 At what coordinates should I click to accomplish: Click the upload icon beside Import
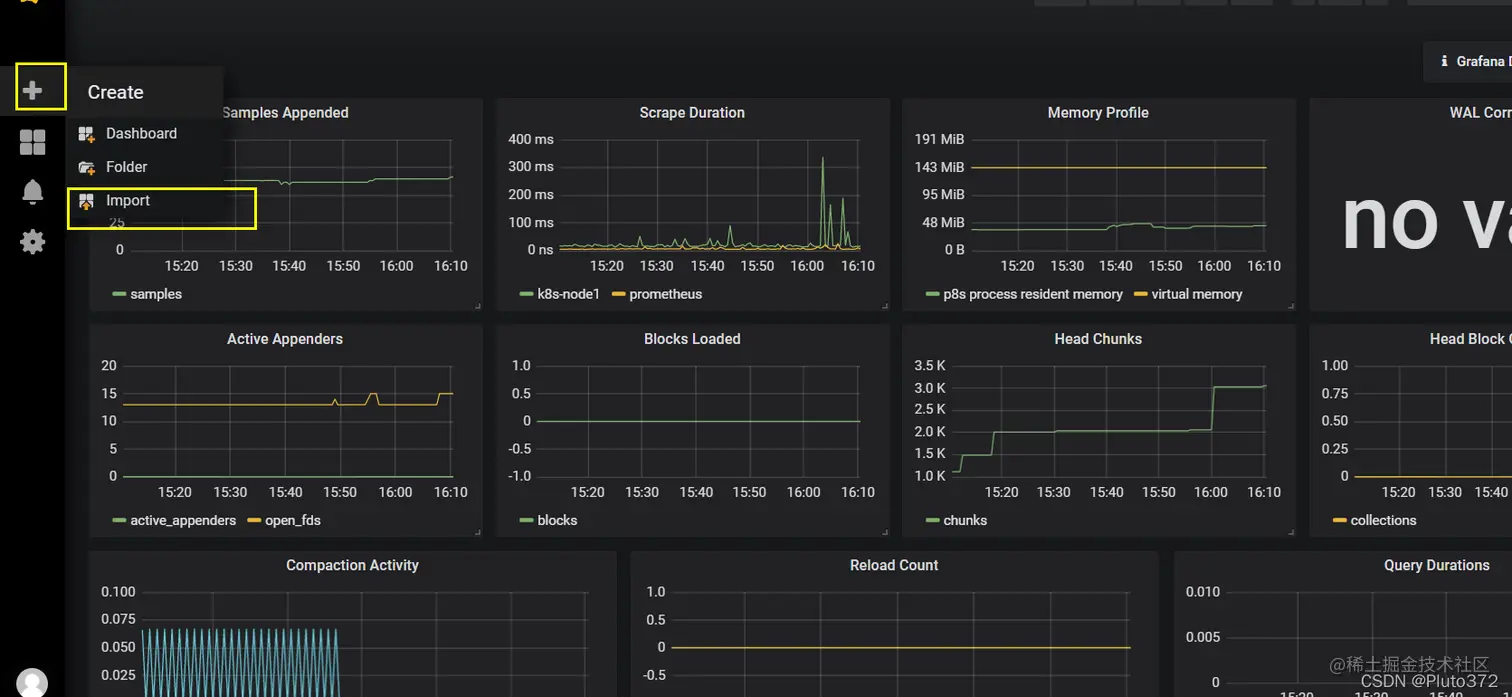coord(87,201)
